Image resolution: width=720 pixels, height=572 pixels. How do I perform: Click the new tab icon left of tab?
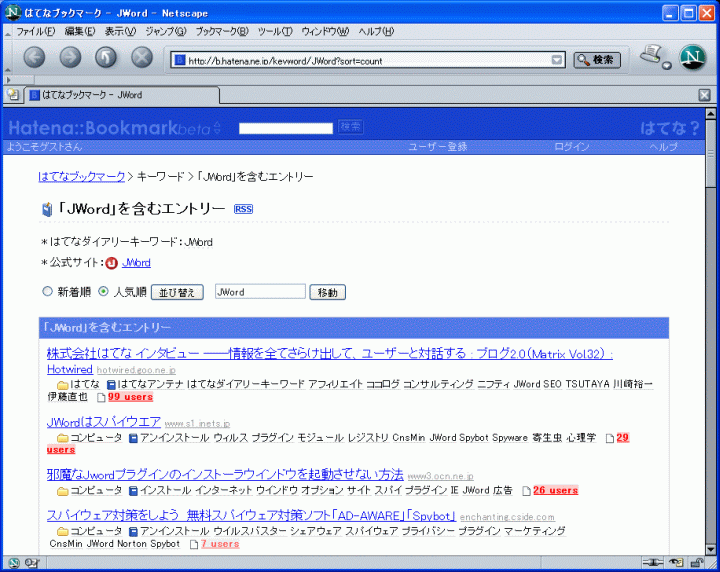[x=13, y=95]
